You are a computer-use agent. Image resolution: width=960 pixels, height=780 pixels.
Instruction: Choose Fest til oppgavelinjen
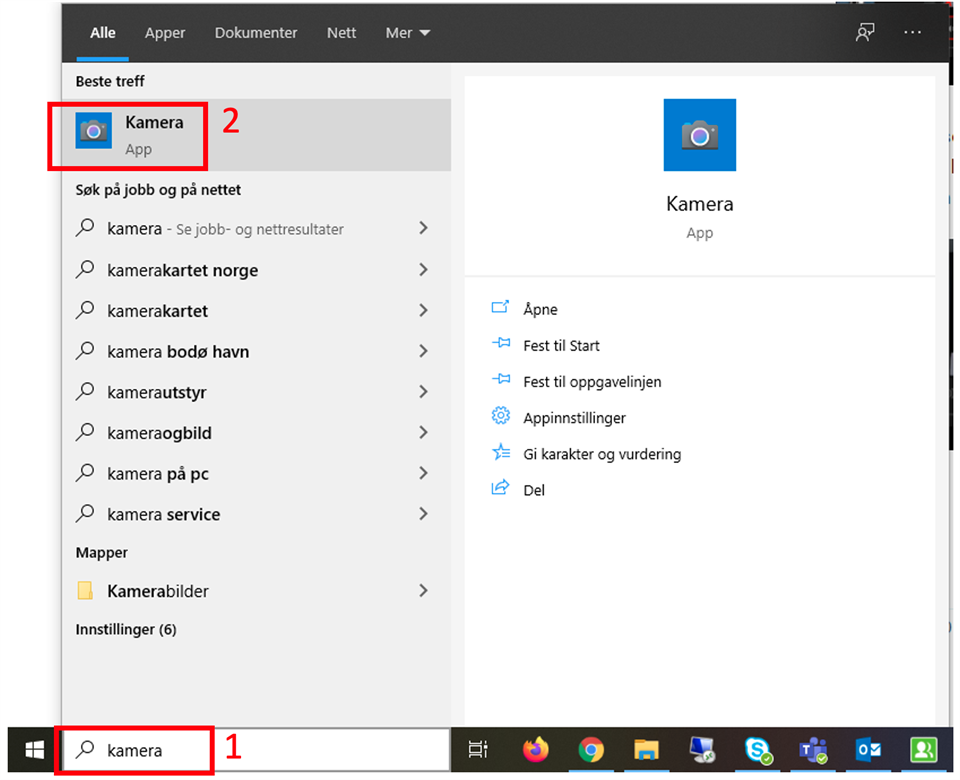[x=591, y=382]
